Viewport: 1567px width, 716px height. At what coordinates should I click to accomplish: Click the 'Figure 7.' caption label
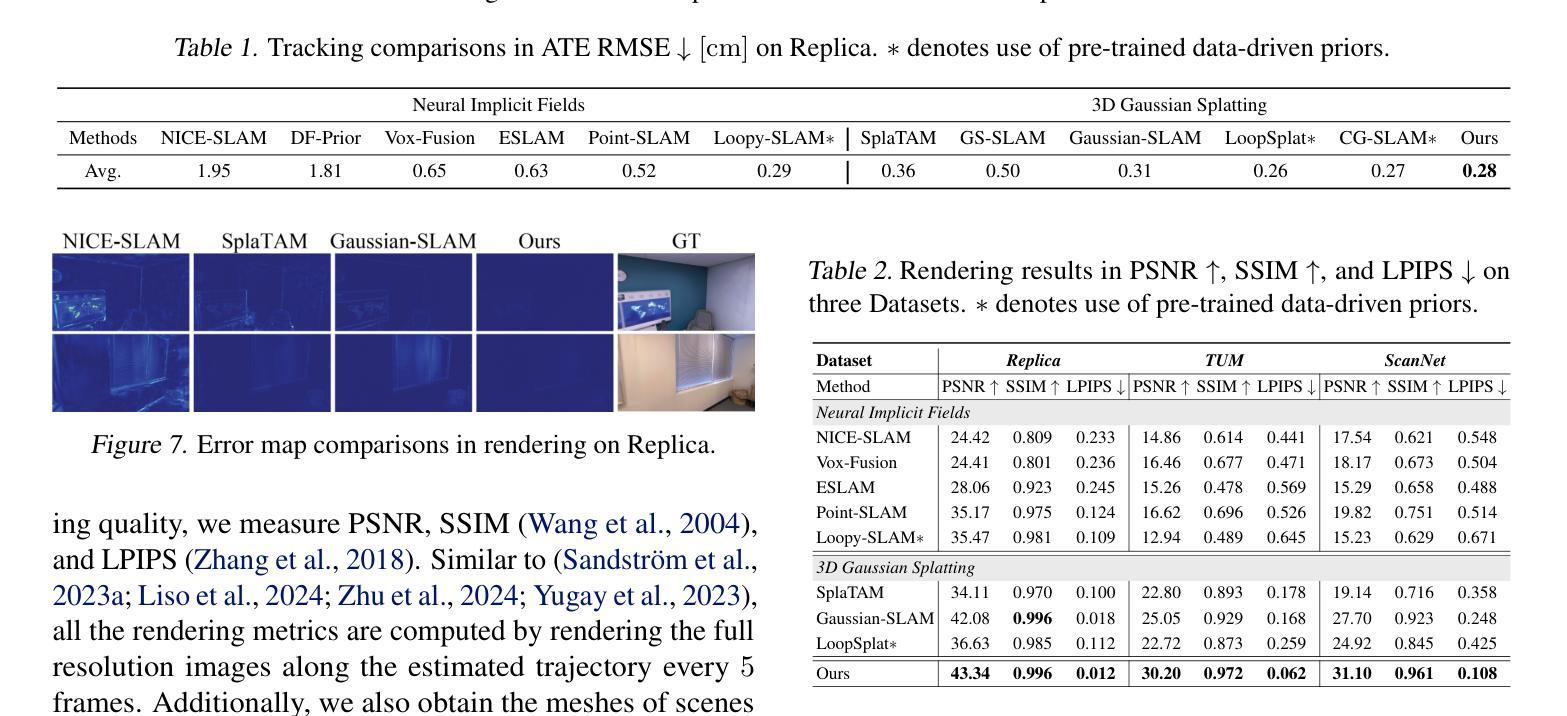(x=139, y=445)
